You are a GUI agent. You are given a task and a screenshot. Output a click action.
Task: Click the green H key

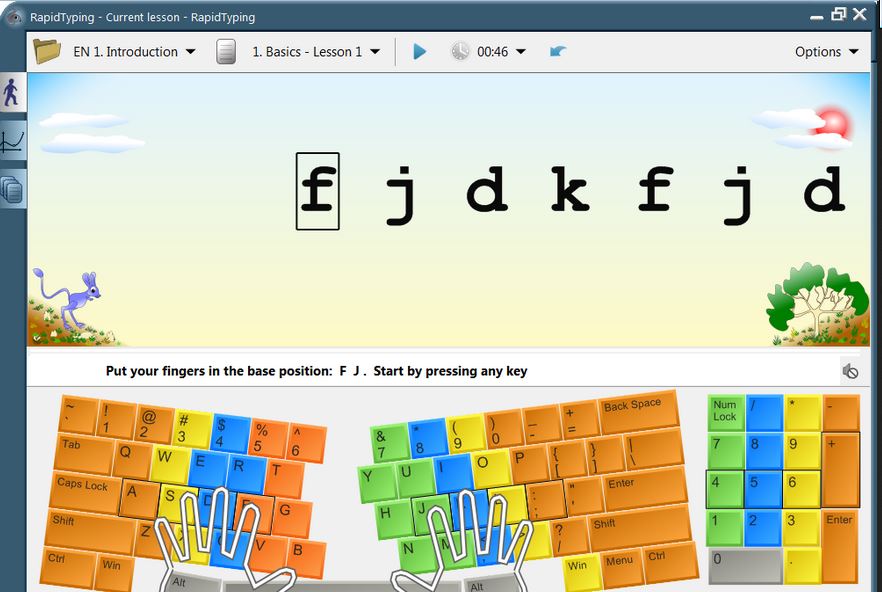point(394,518)
